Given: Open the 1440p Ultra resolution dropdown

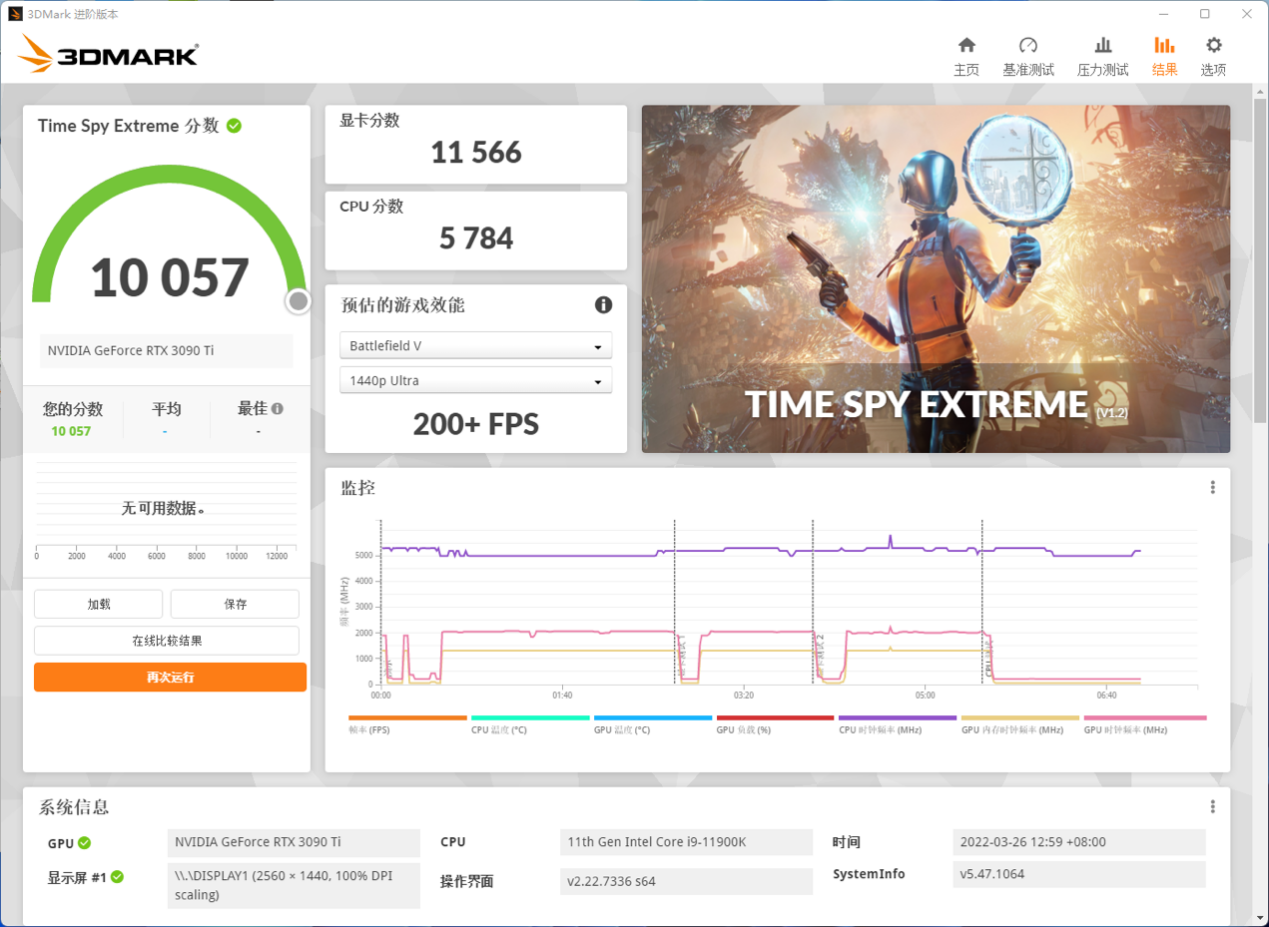Looking at the screenshot, I should coord(476,381).
